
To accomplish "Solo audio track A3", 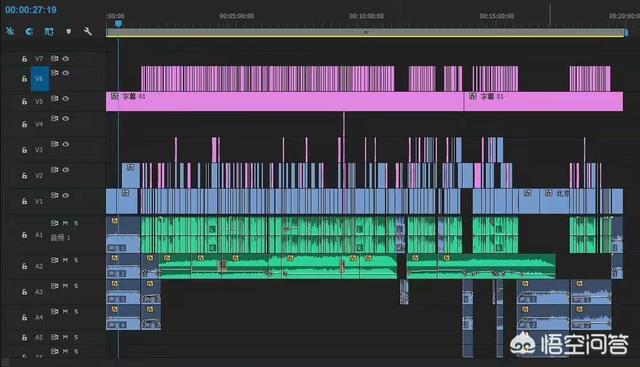I will coord(76,286).
